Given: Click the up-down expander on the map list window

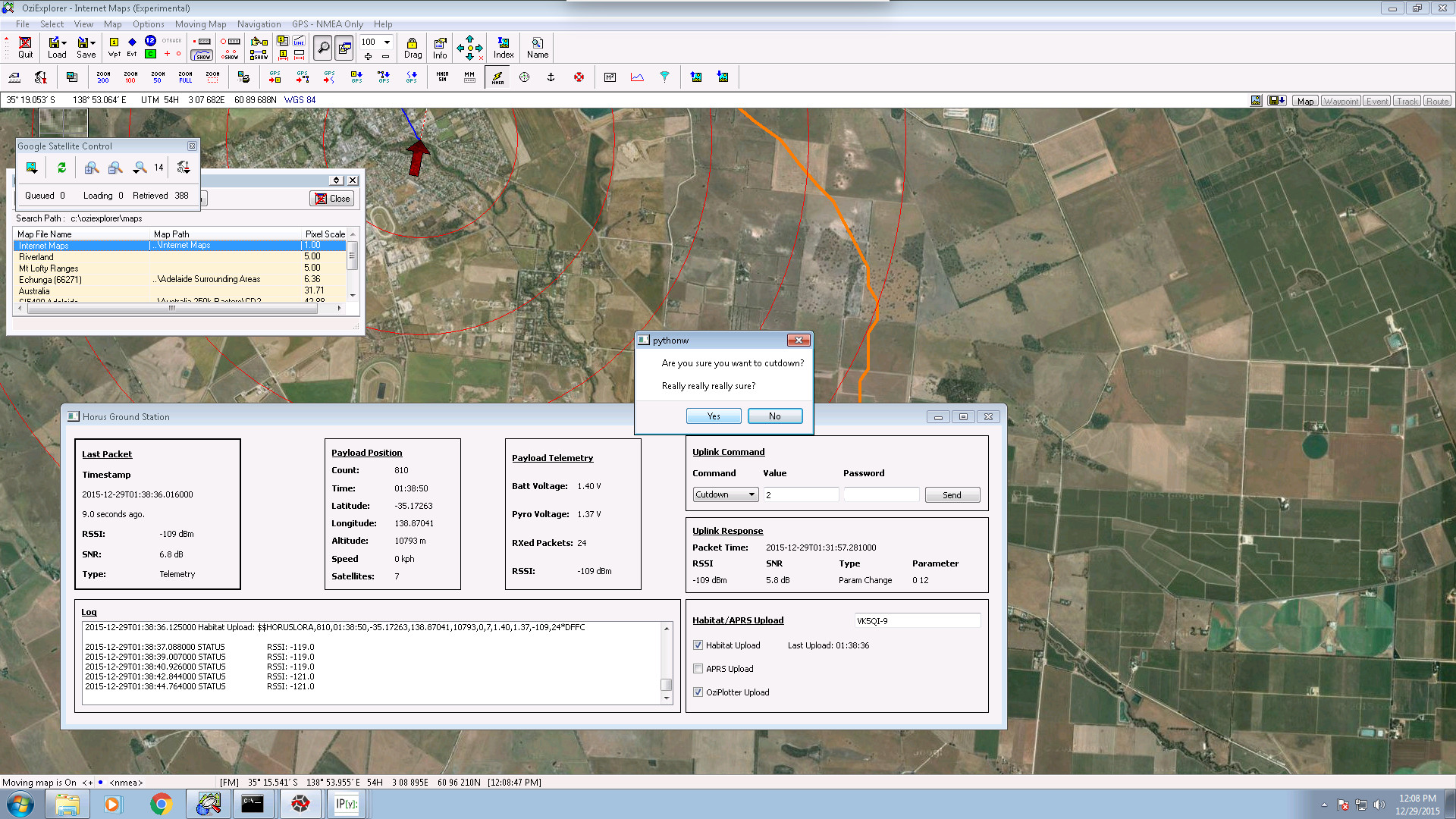Looking at the screenshot, I should coord(337,180).
